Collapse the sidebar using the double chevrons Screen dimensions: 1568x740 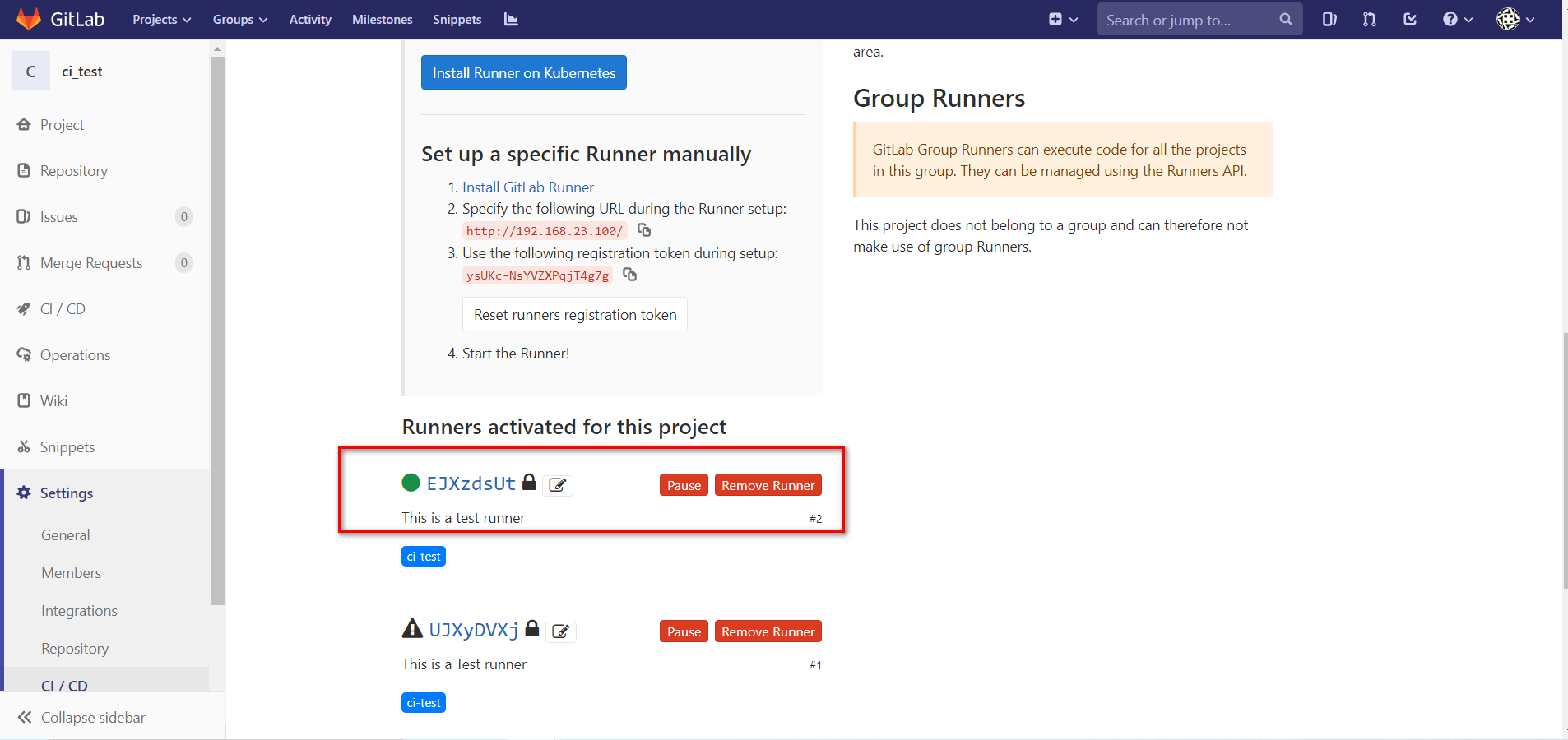click(26, 717)
